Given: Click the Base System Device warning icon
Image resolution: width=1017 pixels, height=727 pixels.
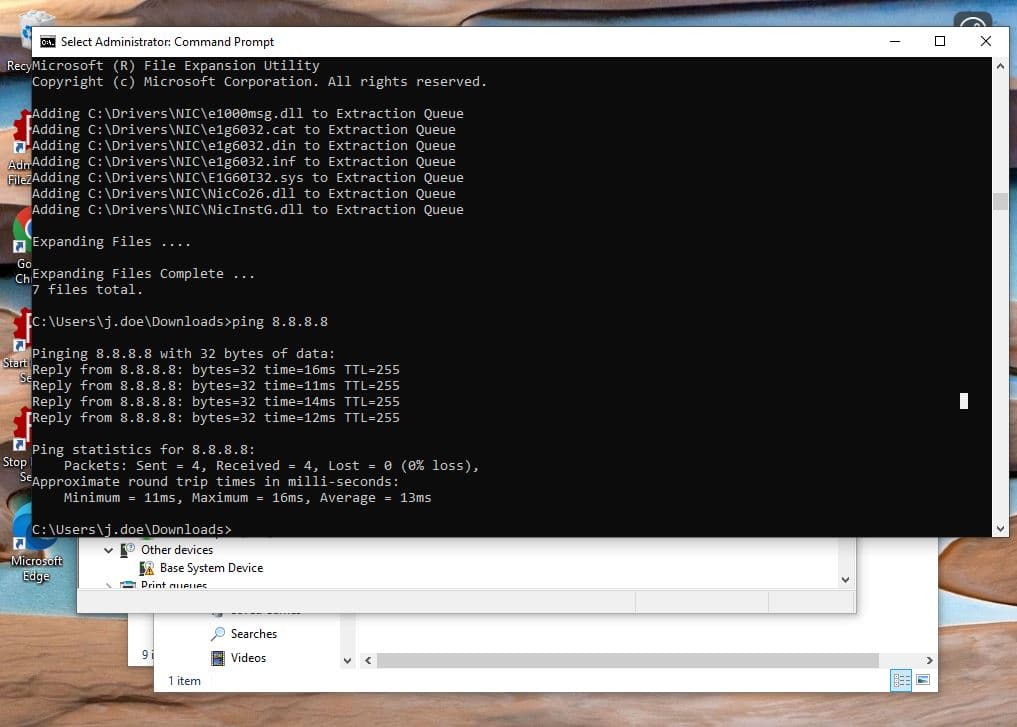Looking at the screenshot, I should tap(147, 568).
